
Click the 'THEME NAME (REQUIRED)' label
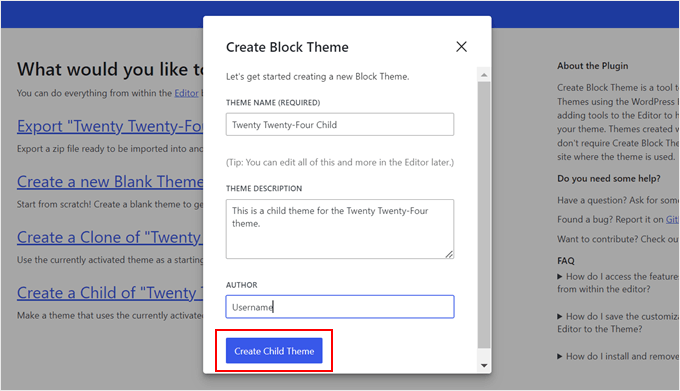coord(273,103)
